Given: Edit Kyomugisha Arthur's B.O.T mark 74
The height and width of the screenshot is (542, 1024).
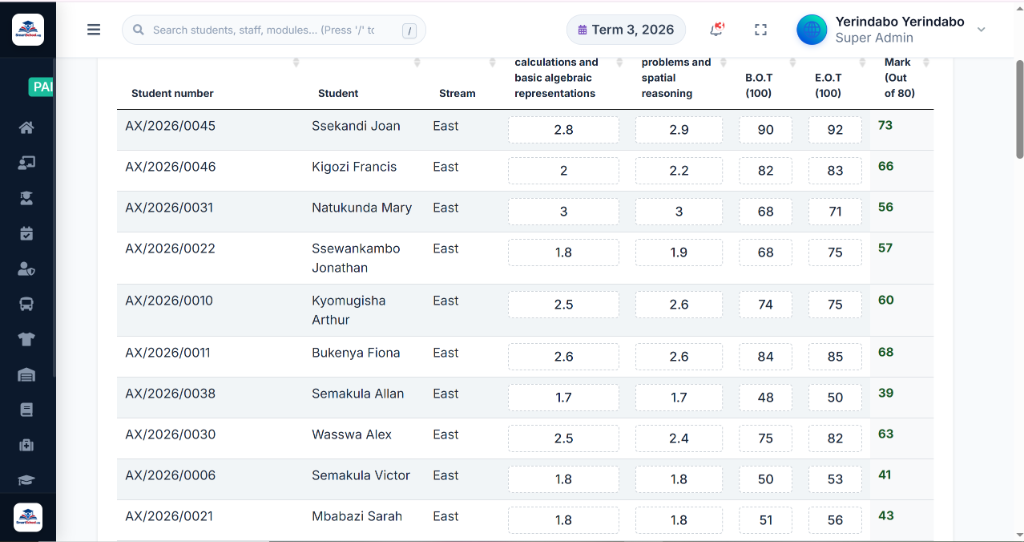Looking at the screenshot, I should (765, 305).
